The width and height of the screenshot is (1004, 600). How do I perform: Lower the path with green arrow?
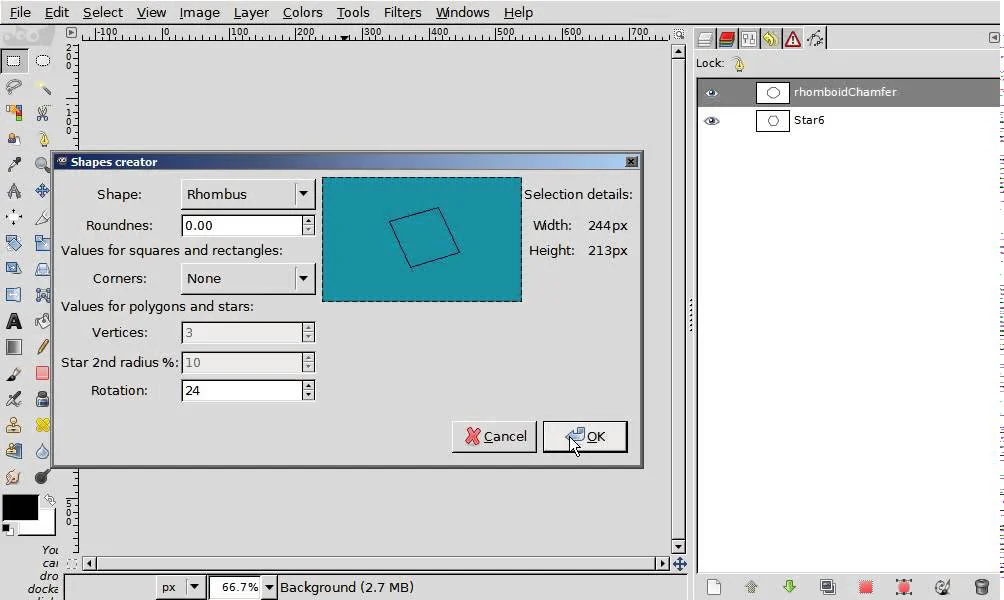coord(789,587)
